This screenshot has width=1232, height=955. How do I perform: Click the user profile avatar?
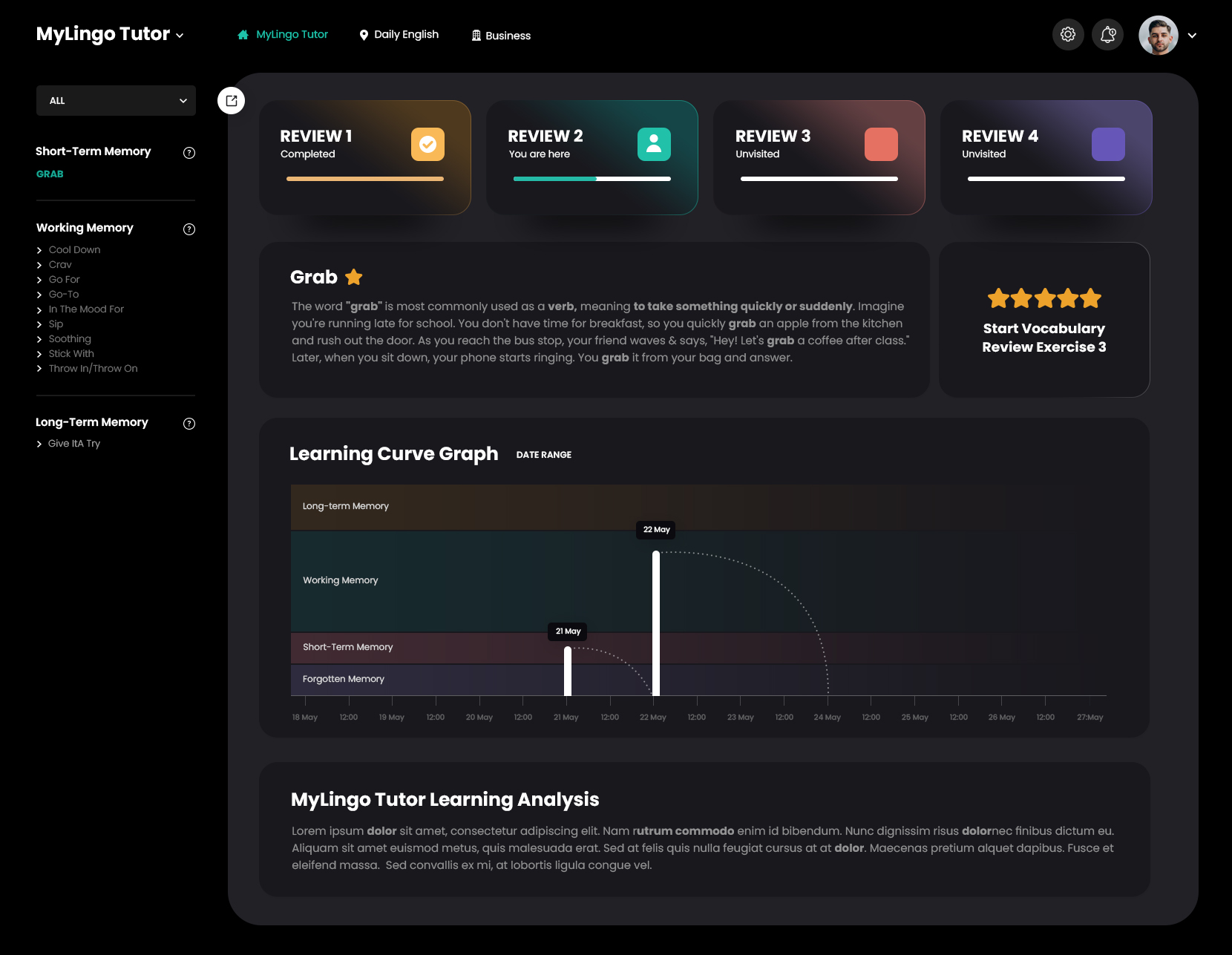click(1159, 35)
